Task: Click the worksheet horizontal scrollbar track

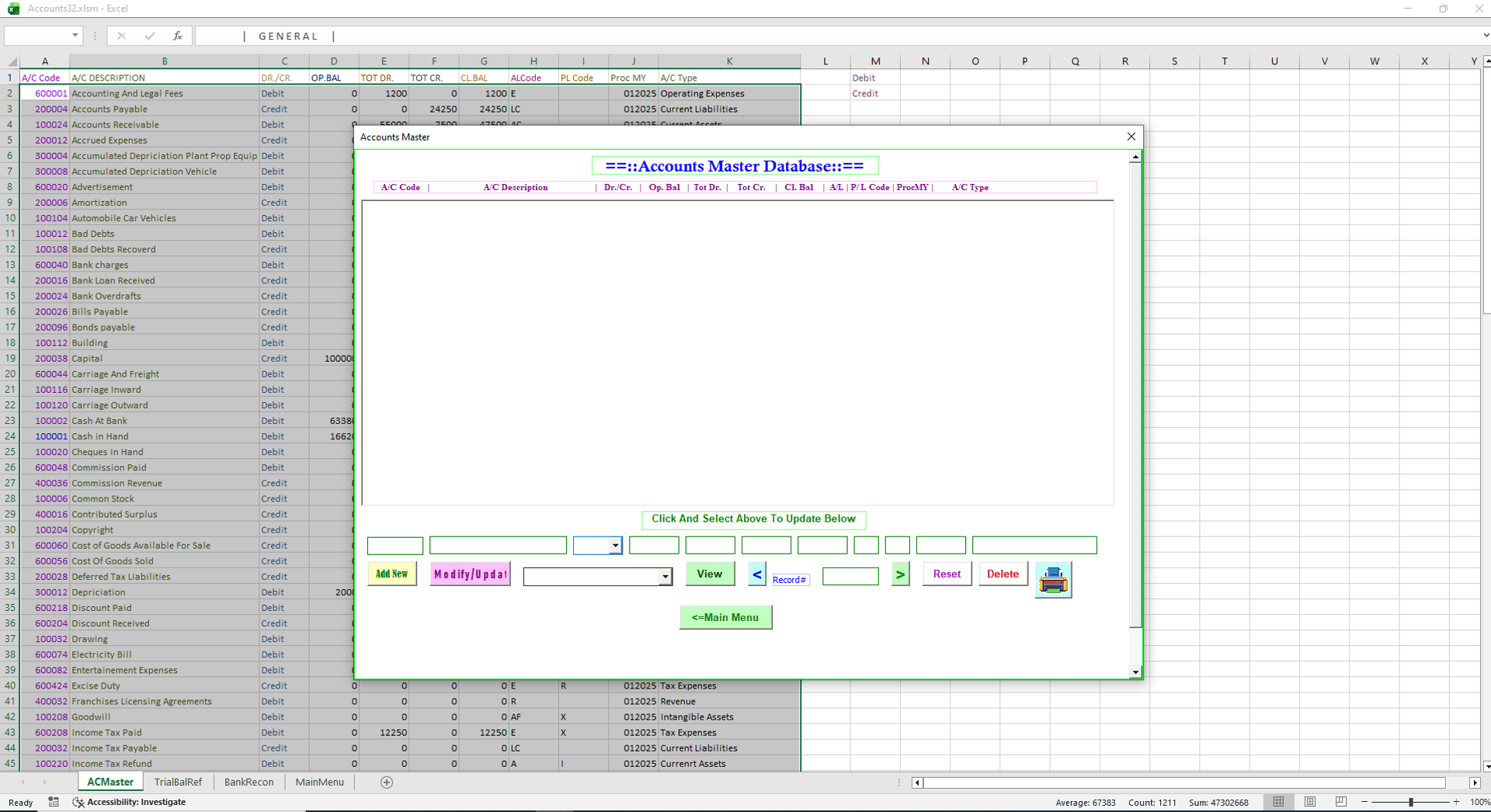Action: coord(1184,783)
